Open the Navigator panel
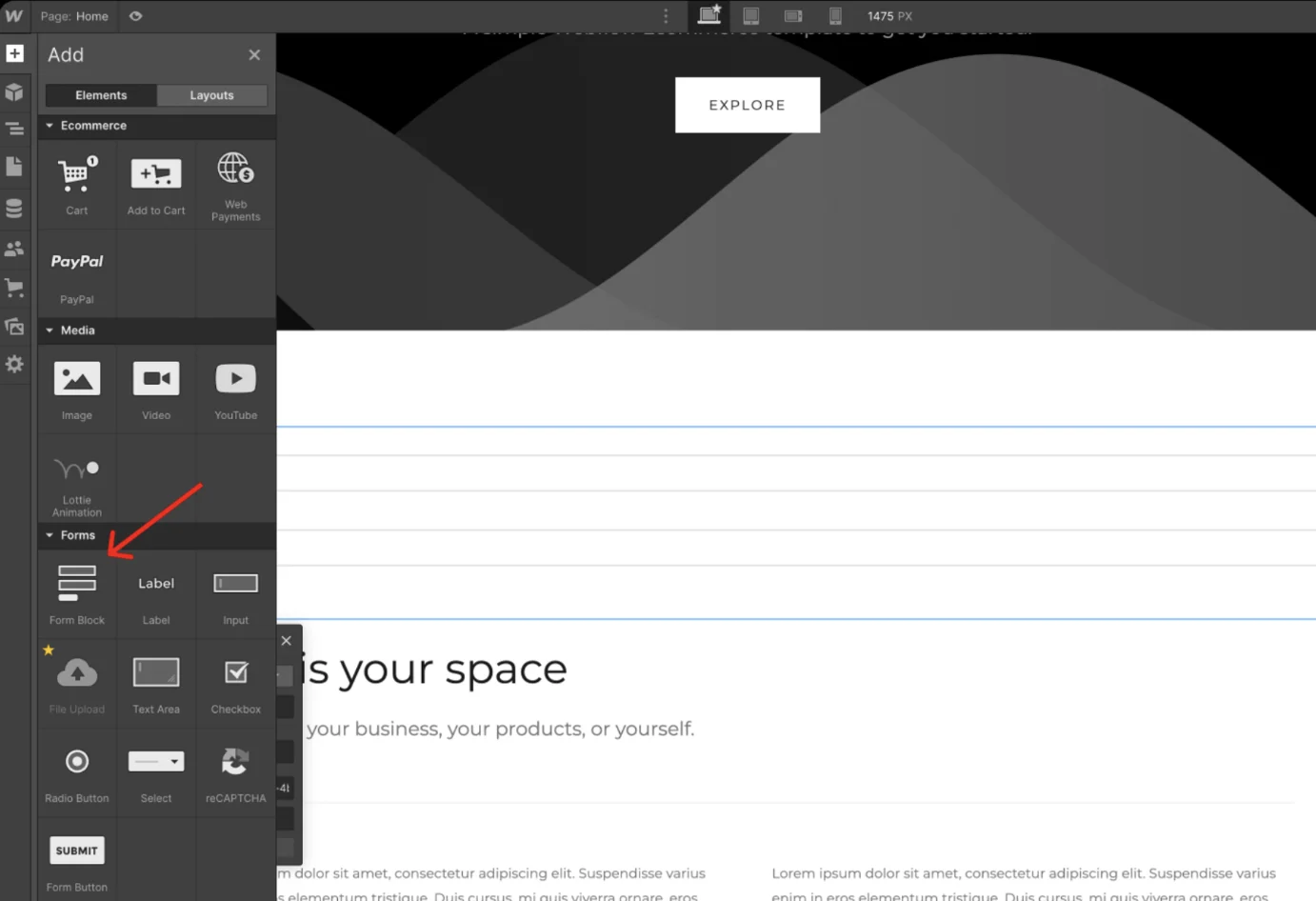This screenshot has height=901, width=1316. click(x=15, y=128)
